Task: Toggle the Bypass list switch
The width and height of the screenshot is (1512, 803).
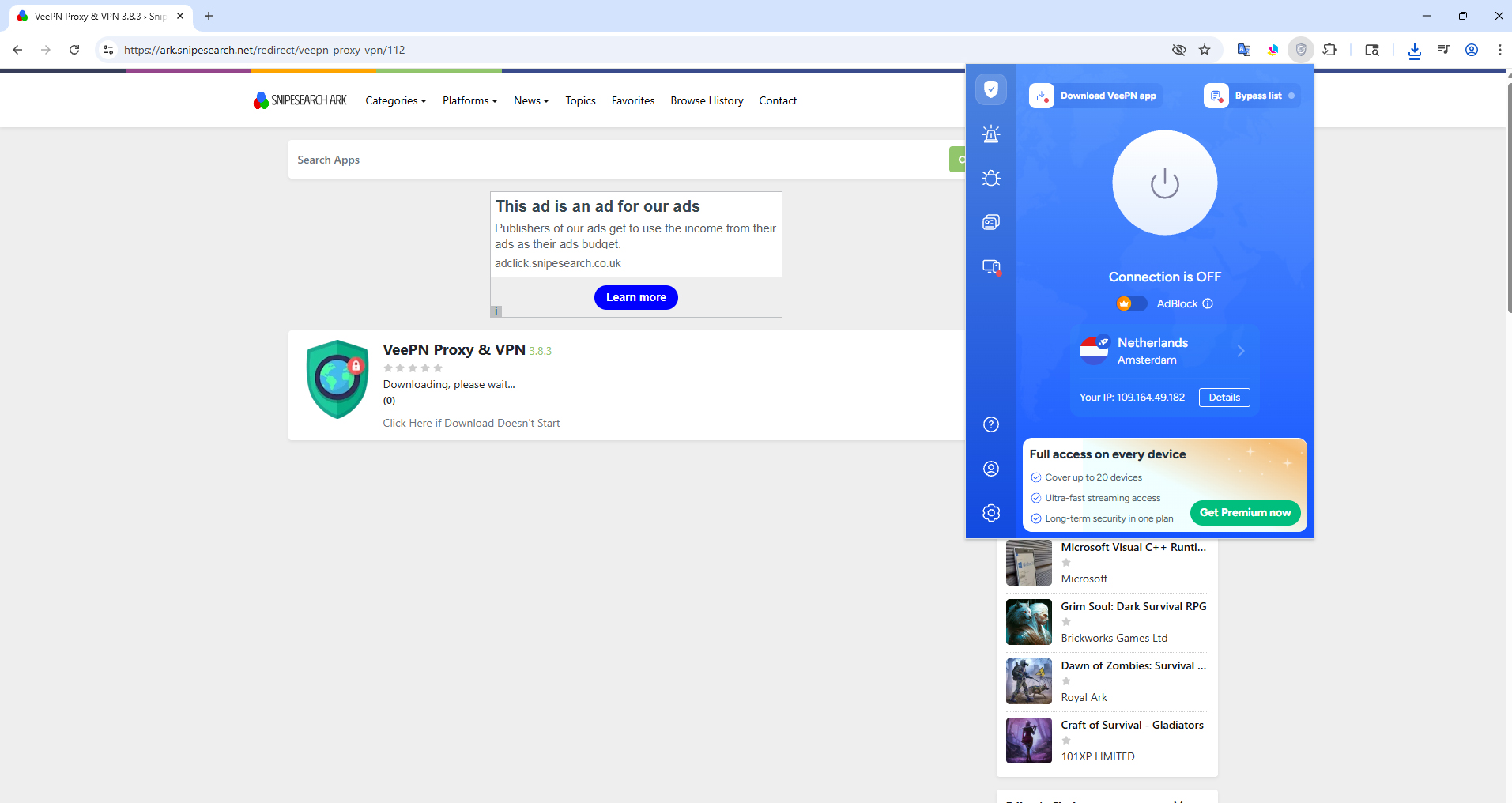Action: [1291, 96]
